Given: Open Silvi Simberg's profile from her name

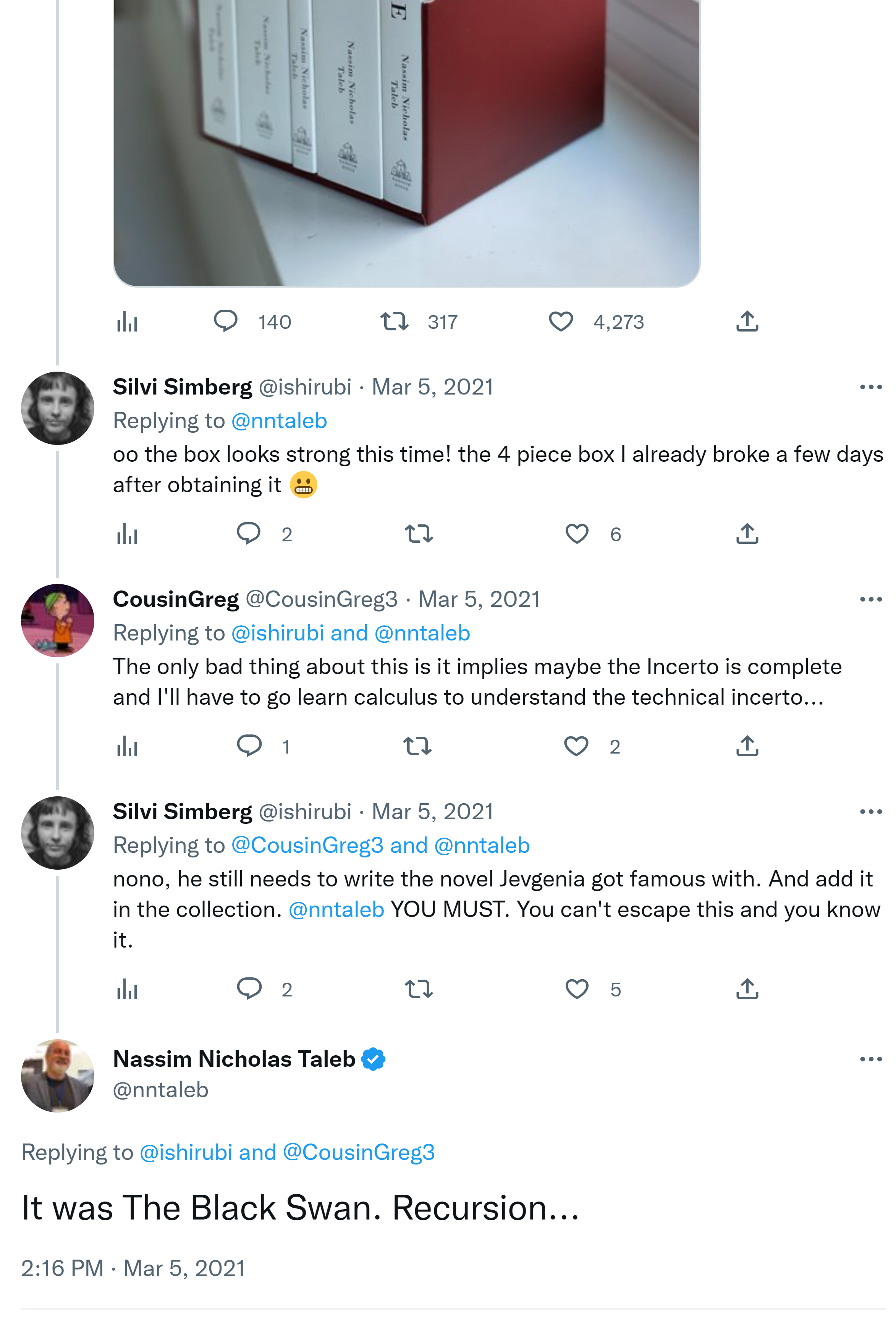Looking at the screenshot, I should tap(182, 387).
